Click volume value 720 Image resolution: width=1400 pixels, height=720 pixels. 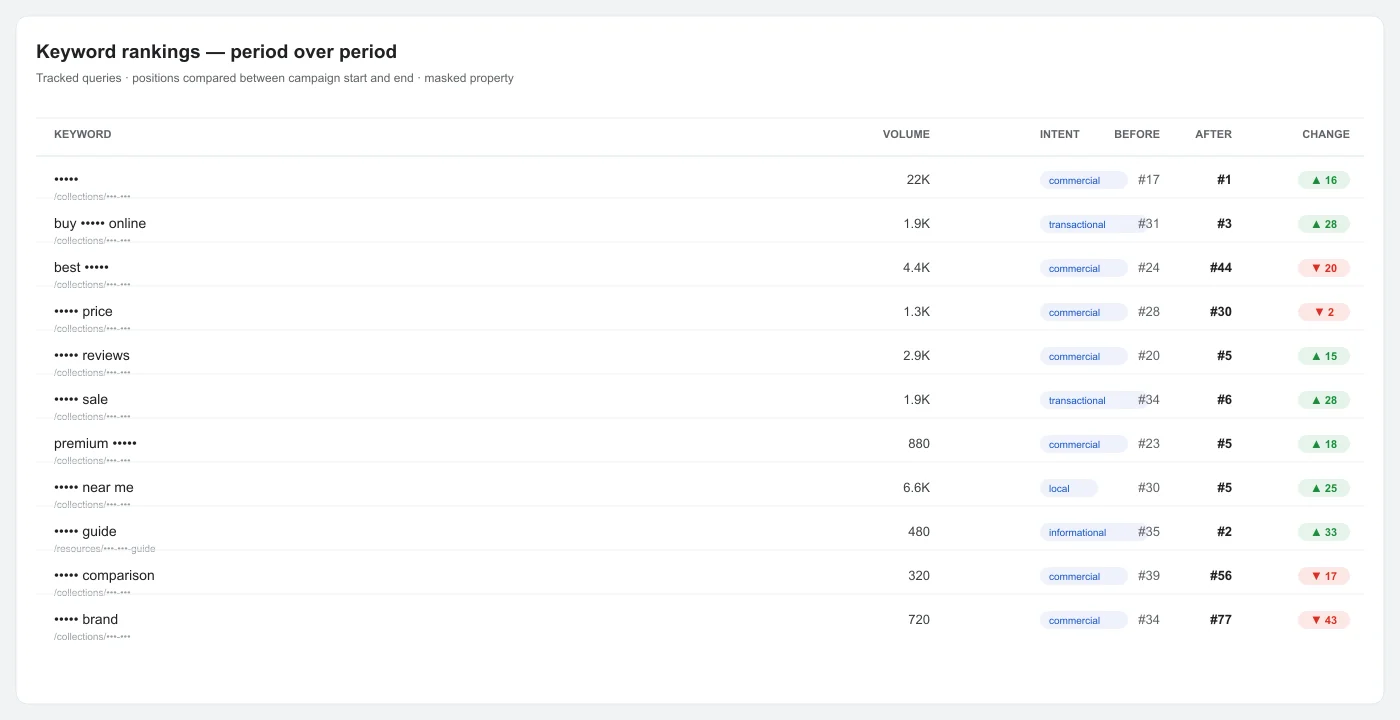919,620
